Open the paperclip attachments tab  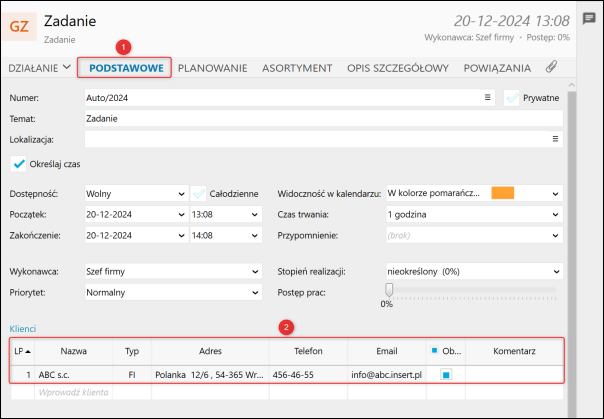tap(551, 67)
